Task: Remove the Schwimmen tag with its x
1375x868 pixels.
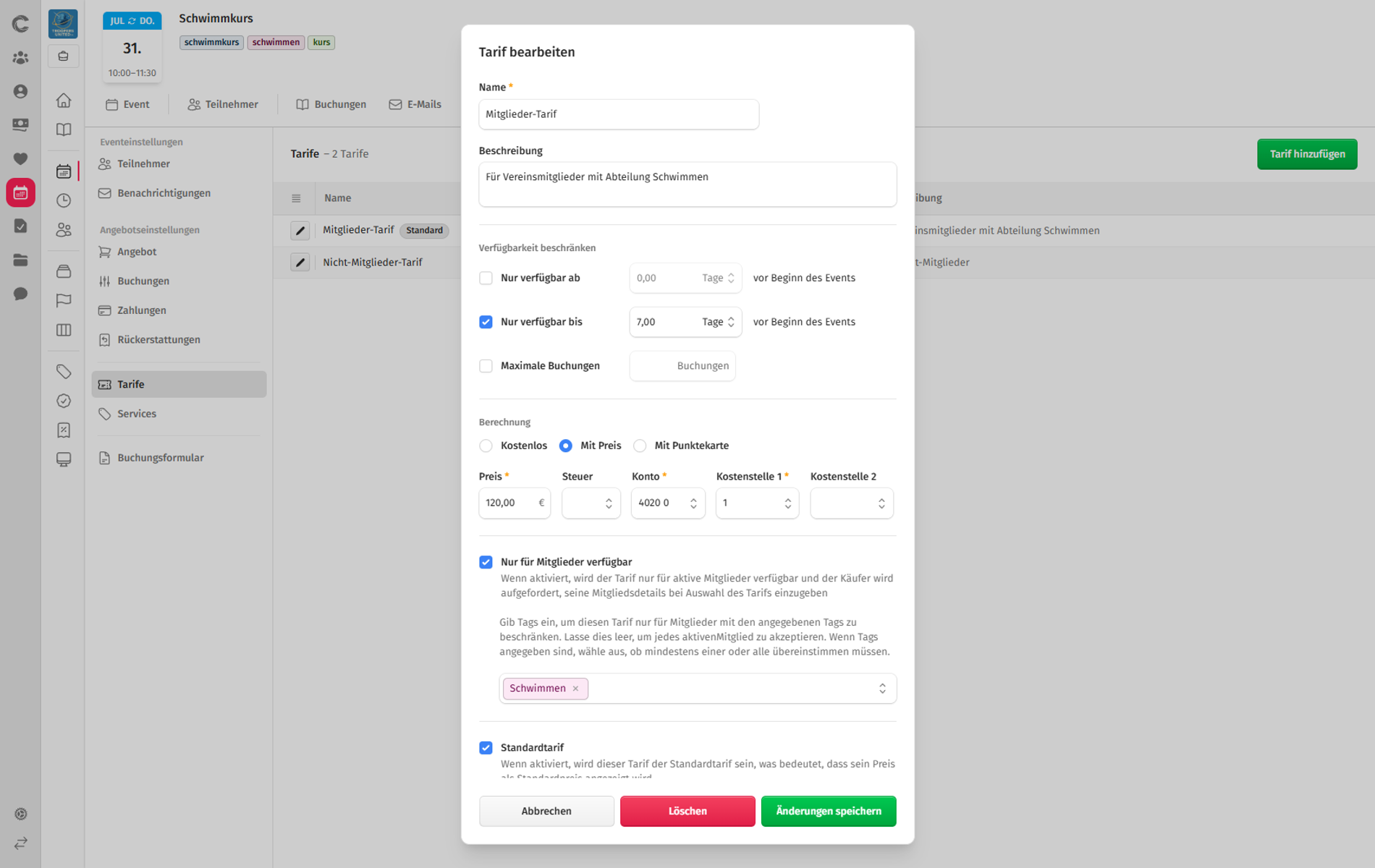Action: pyautogui.click(x=576, y=689)
